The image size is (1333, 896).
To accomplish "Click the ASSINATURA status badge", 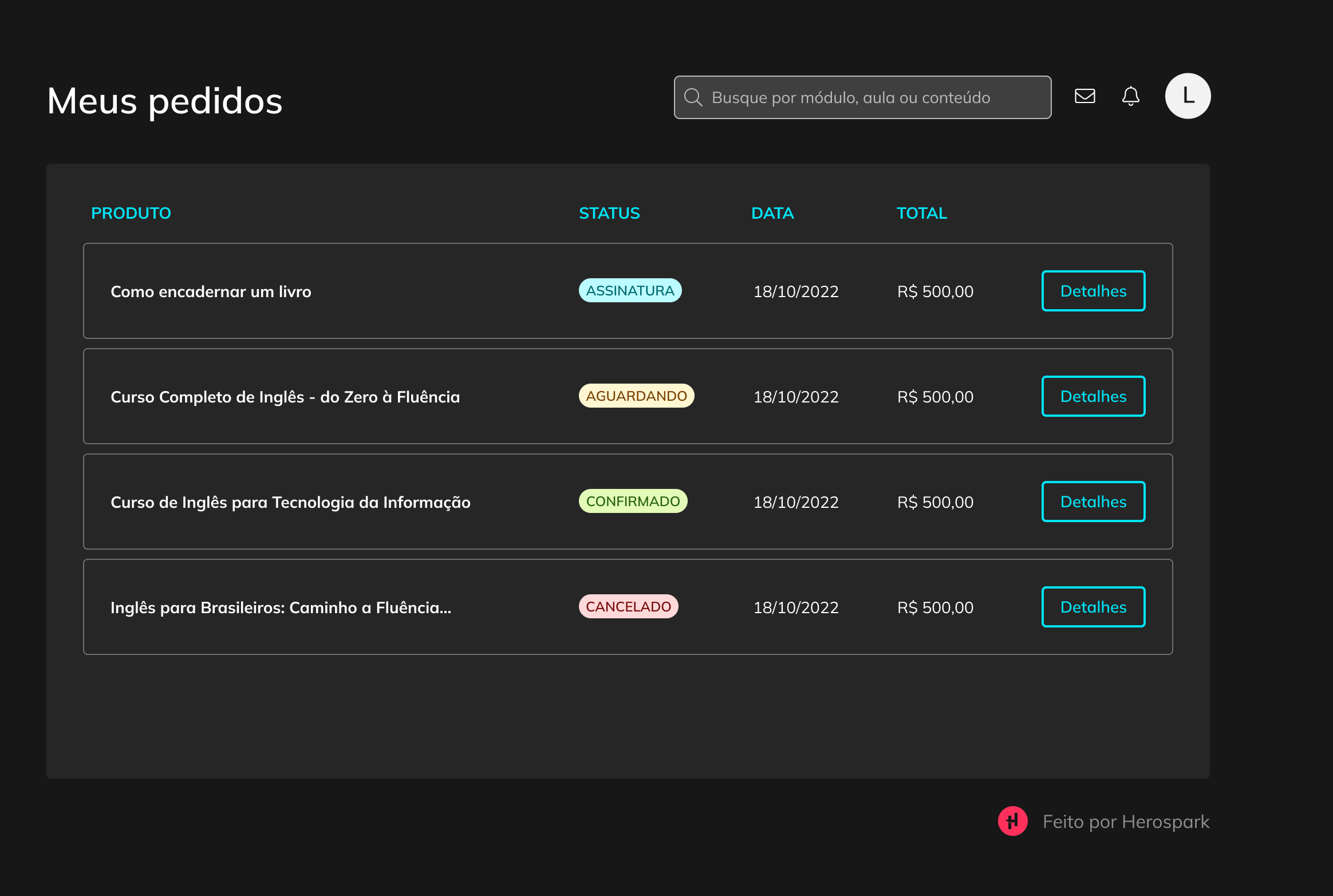I will point(630,290).
